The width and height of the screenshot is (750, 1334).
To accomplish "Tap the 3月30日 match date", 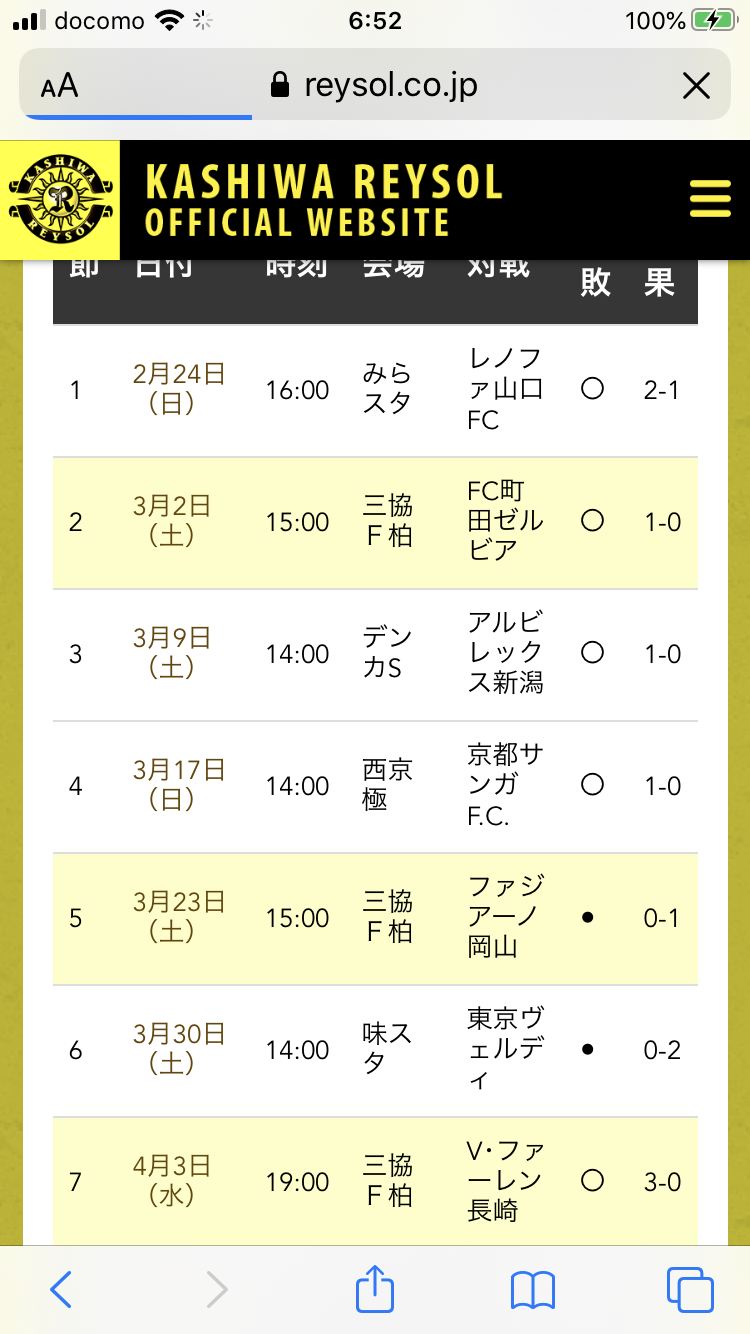I will tap(179, 1049).
